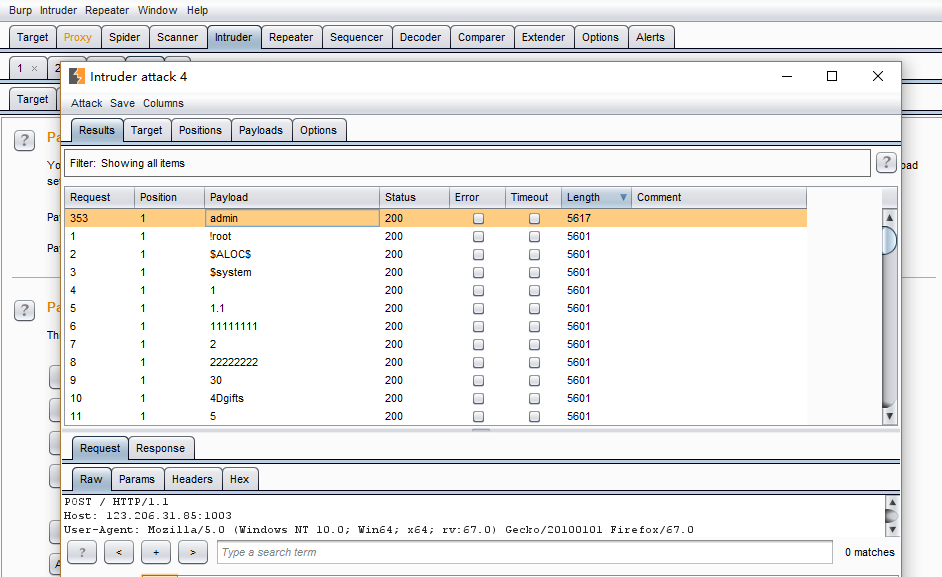
Task: Click the Burp lightning logo in attack window title
Action: pyautogui.click(x=77, y=76)
